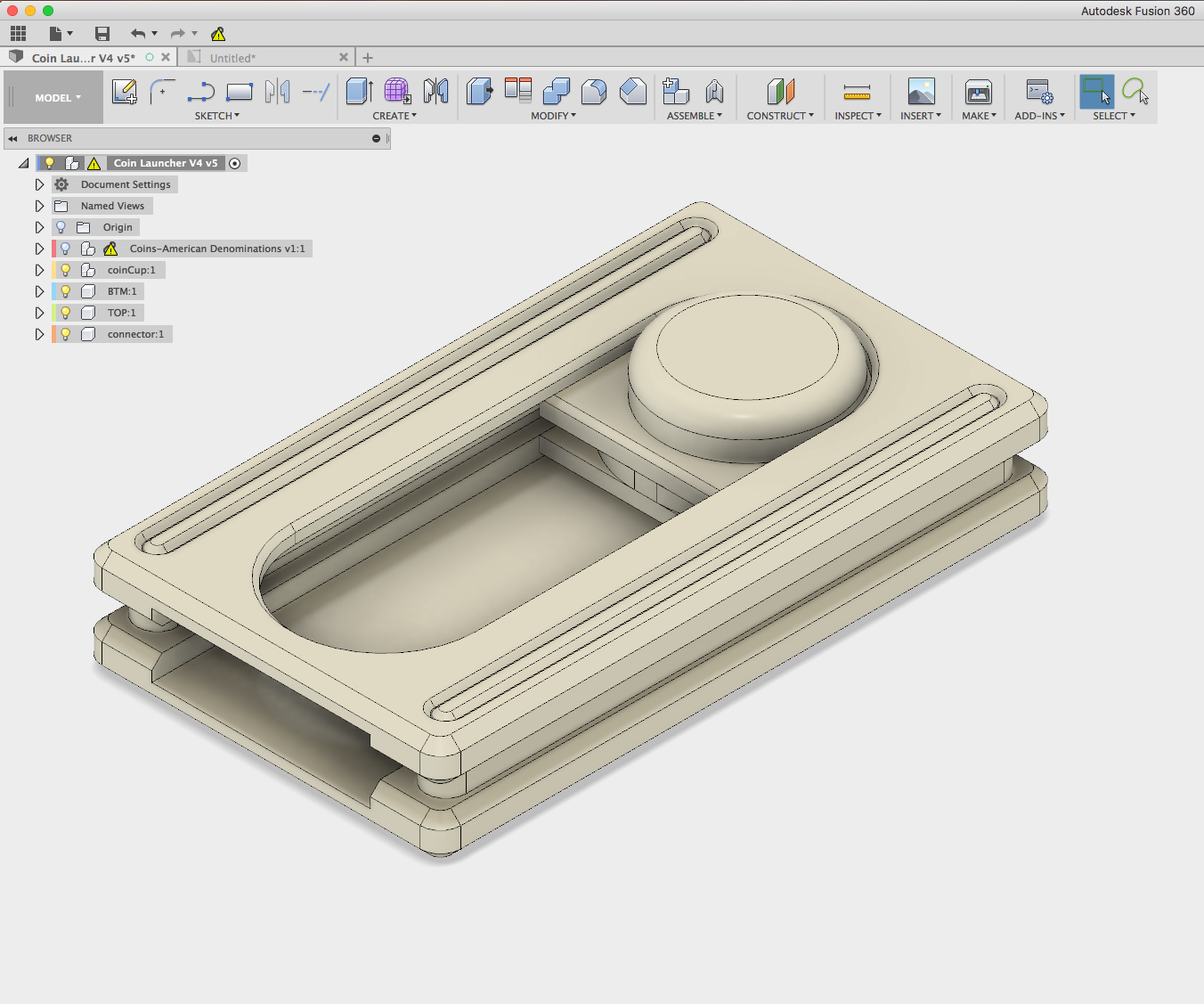This screenshot has height=1004, width=1204.
Task: Toggle visibility of the connector:1 component
Action: 65,334
